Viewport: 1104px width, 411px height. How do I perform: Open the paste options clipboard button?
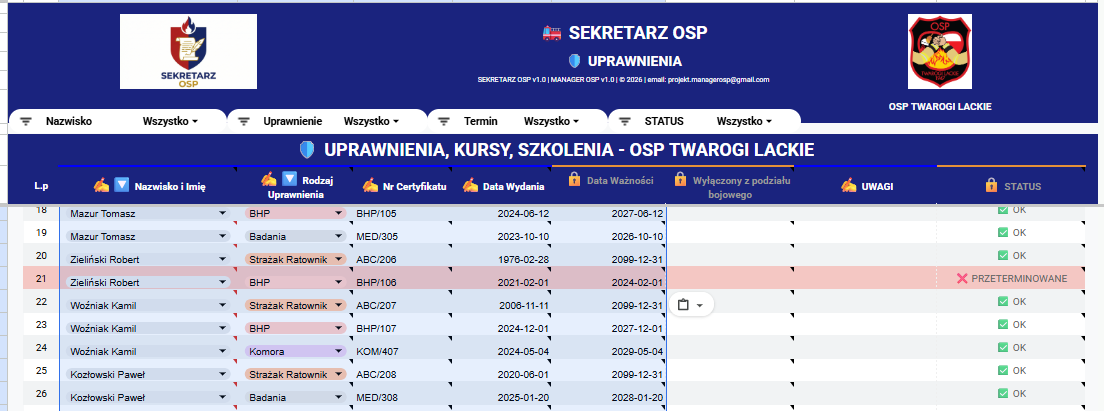point(691,305)
